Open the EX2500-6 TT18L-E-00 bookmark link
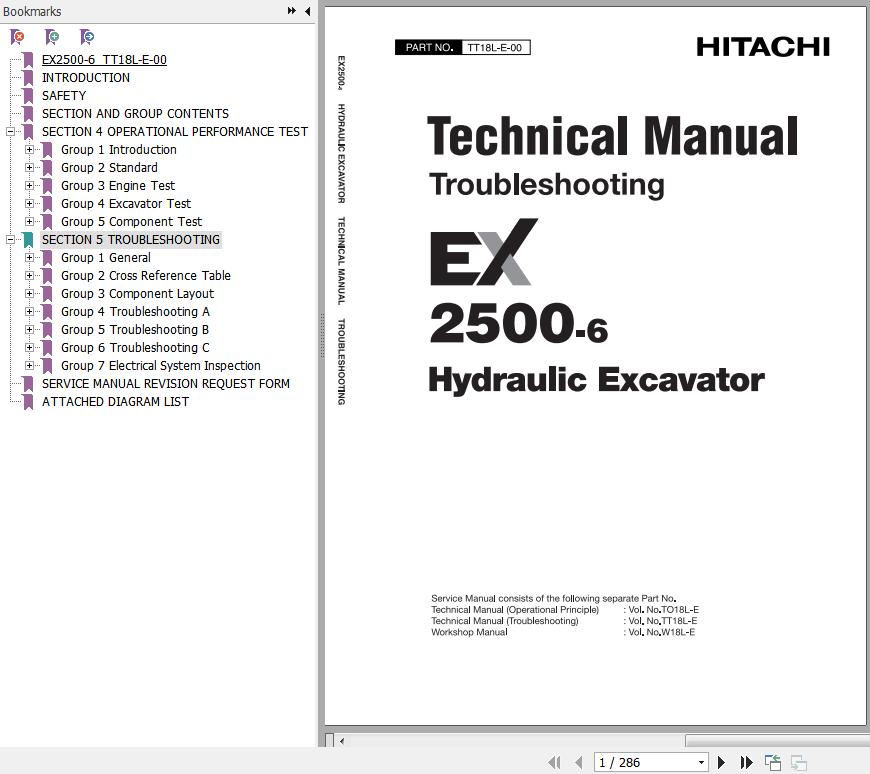This screenshot has height=774, width=870. pyautogui.click(x=104, y=60)
